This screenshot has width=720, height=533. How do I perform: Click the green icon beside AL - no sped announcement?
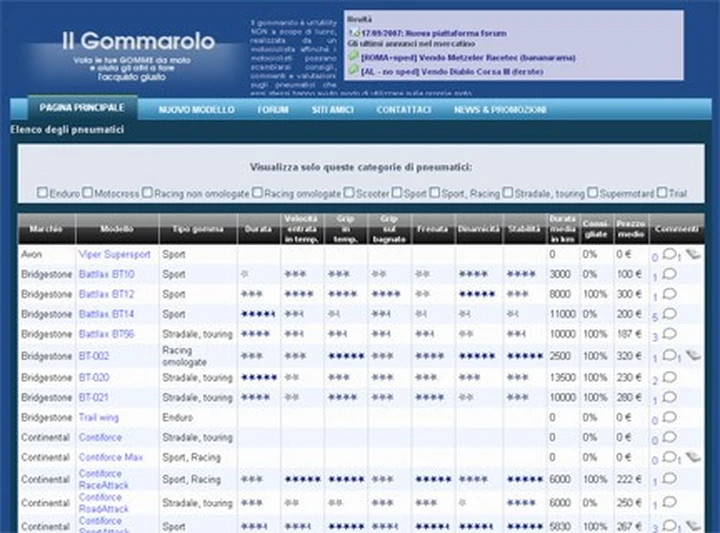pyautogui.click(x=353, y=70)
